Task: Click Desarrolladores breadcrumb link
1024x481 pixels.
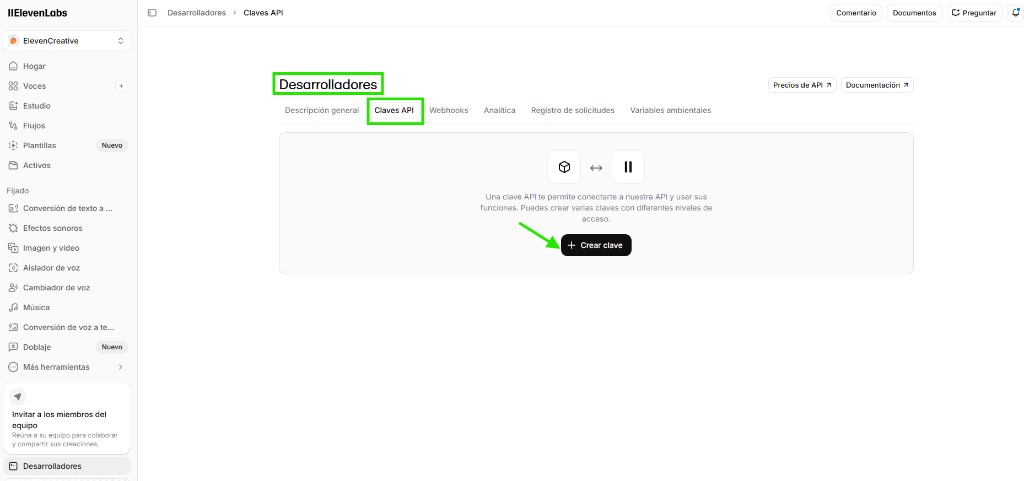Action: click(x=197, y=12)
